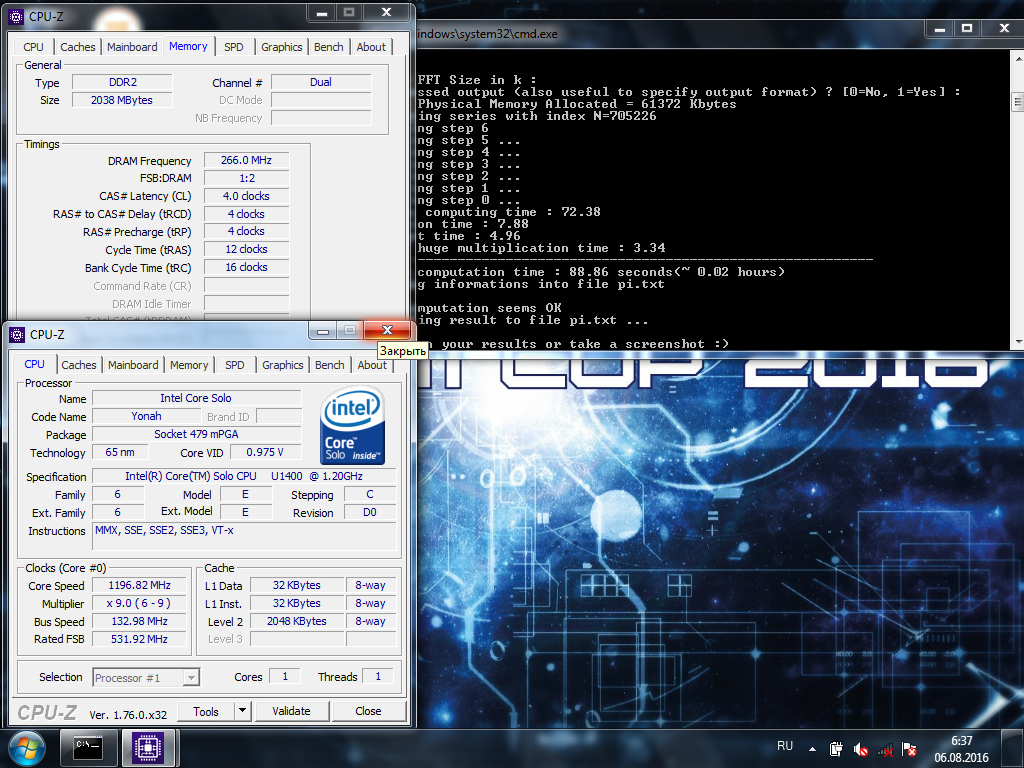Click CPU-Z title icon in lower window
Viewport: 1024px width, 768px height.
(x=17, y=334)
